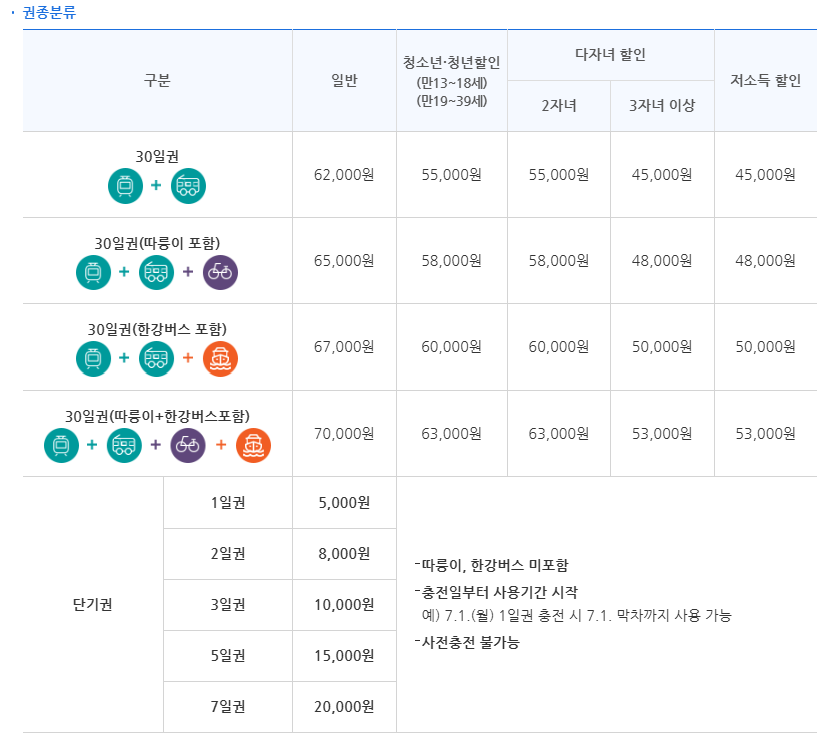Select the 저소득 할인 header cell
The height and width of the screenshot is (744, 834).
(765, 81)
